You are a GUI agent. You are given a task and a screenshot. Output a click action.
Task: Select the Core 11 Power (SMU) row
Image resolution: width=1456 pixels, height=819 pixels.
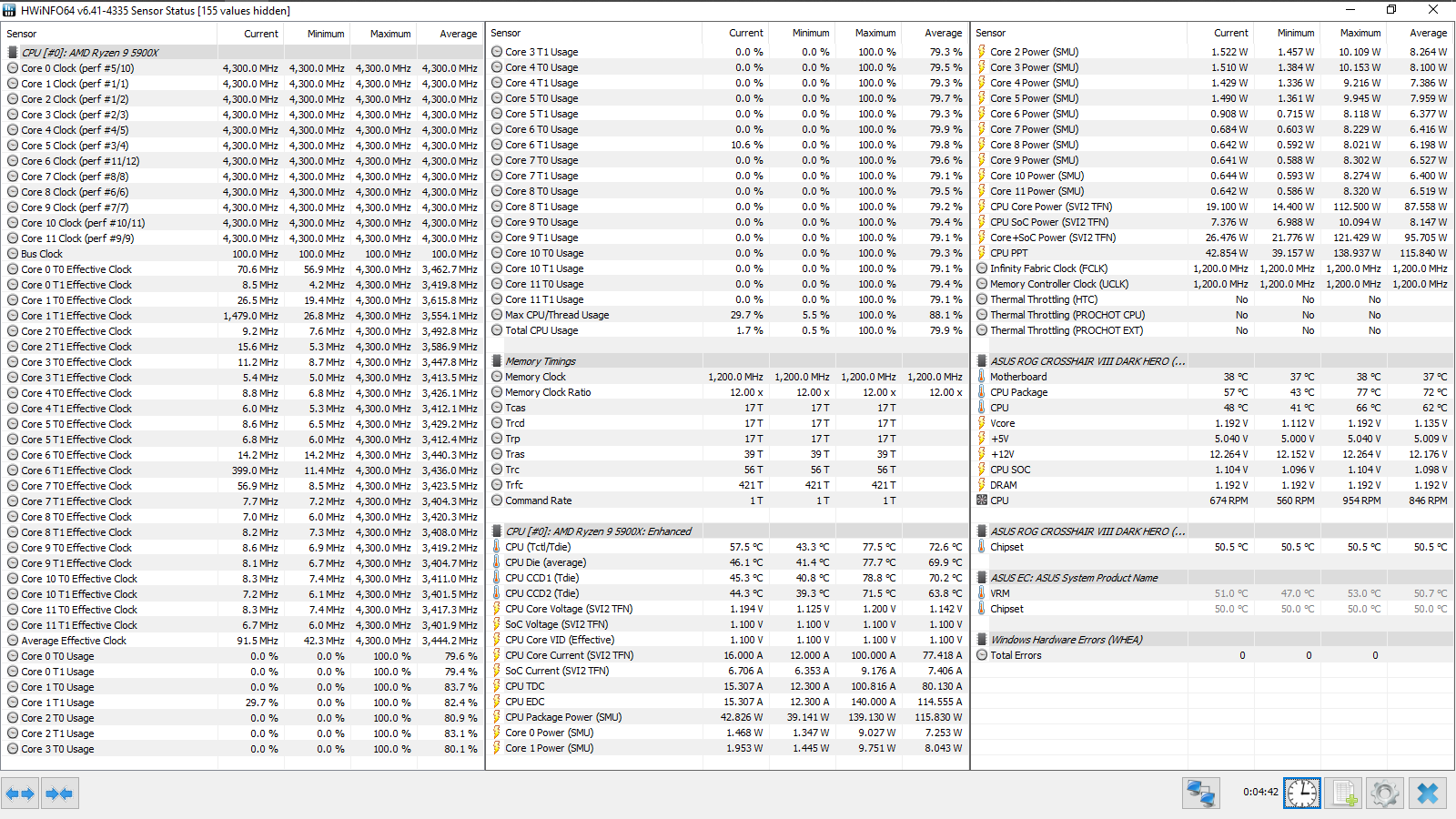[x=1212, y=191]
